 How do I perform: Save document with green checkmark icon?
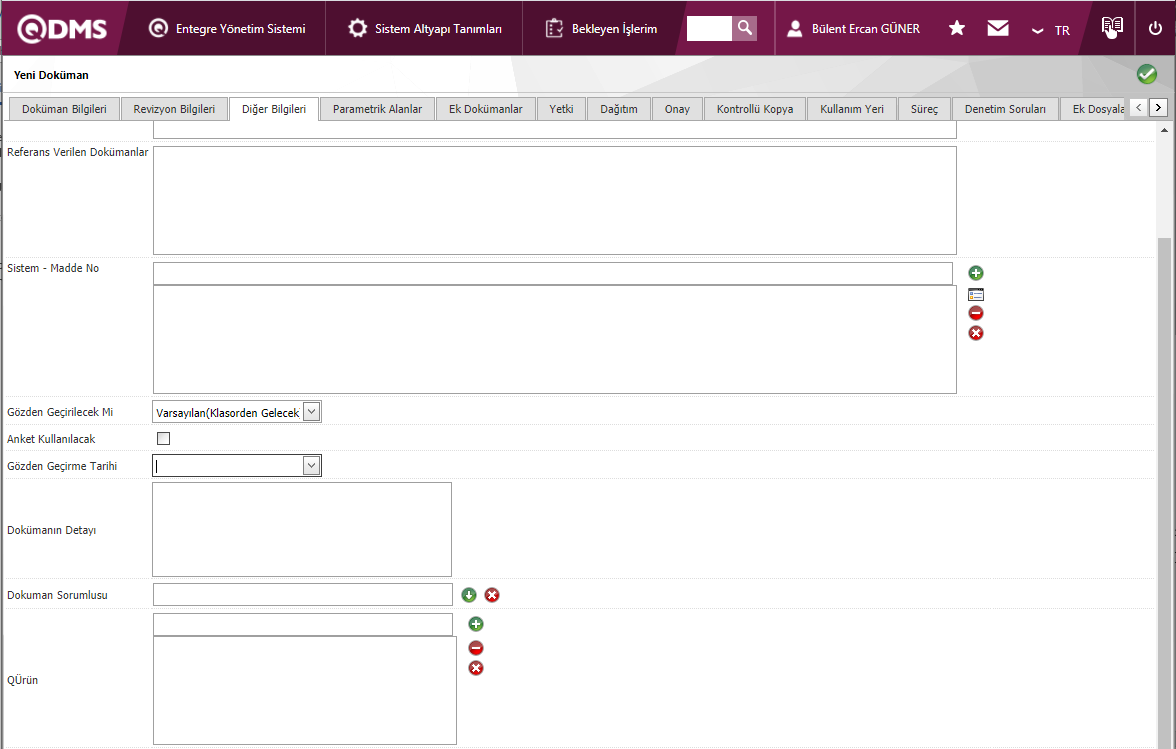tap(1147, 73)
